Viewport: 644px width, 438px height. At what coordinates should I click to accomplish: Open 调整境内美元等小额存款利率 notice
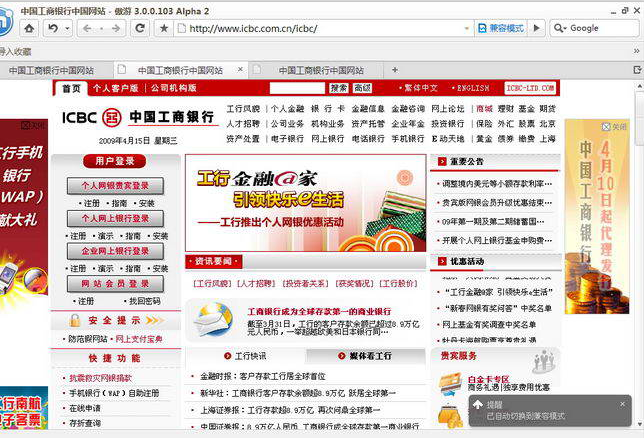[x=497, y=184]
